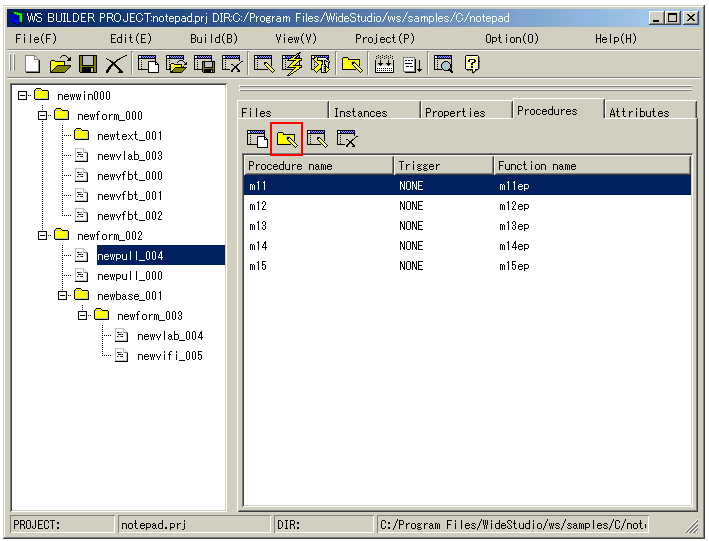Switch to the Attributes tab
This screenshot has height=541, width=709.
point(651,111)
